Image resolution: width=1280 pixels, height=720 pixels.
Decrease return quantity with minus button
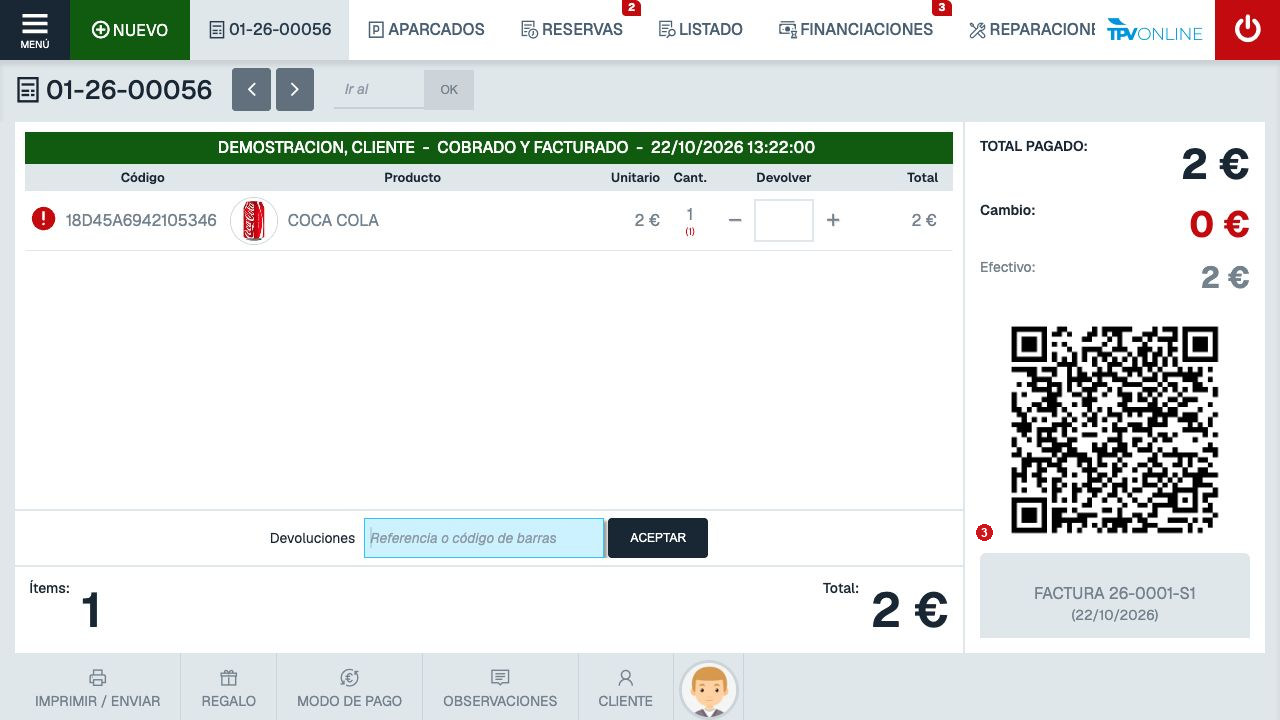click(735, 220)
